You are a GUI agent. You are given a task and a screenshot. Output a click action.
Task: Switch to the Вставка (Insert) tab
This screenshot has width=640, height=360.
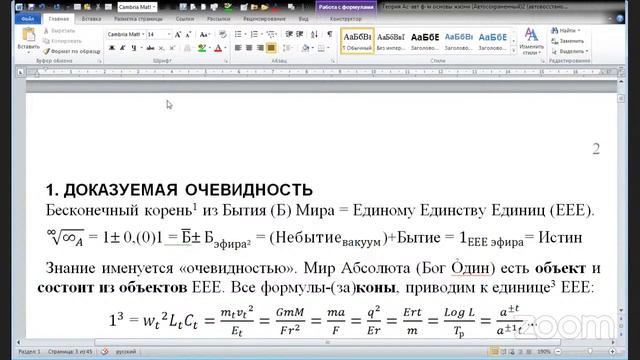91,19
